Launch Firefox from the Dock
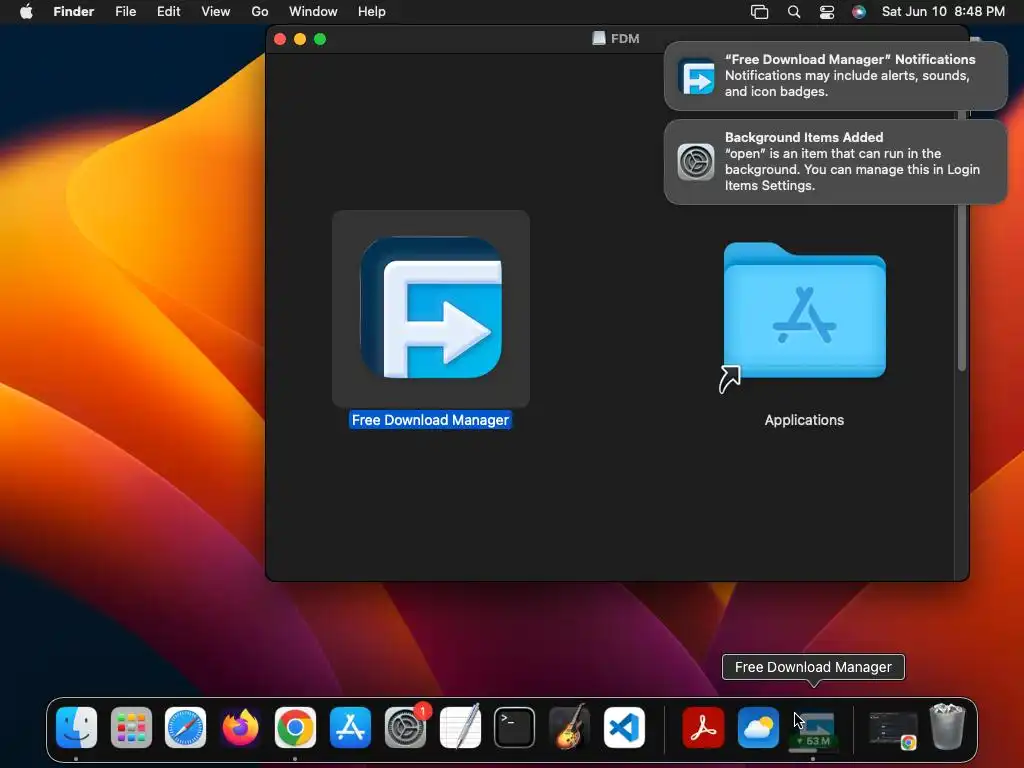 pyautogui.click(x=240, y=728)
